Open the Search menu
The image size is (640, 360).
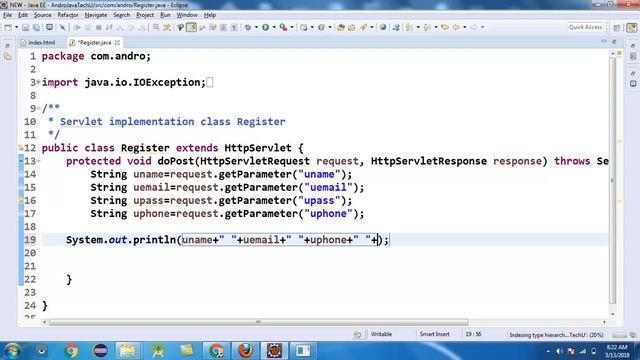point(122,15)
